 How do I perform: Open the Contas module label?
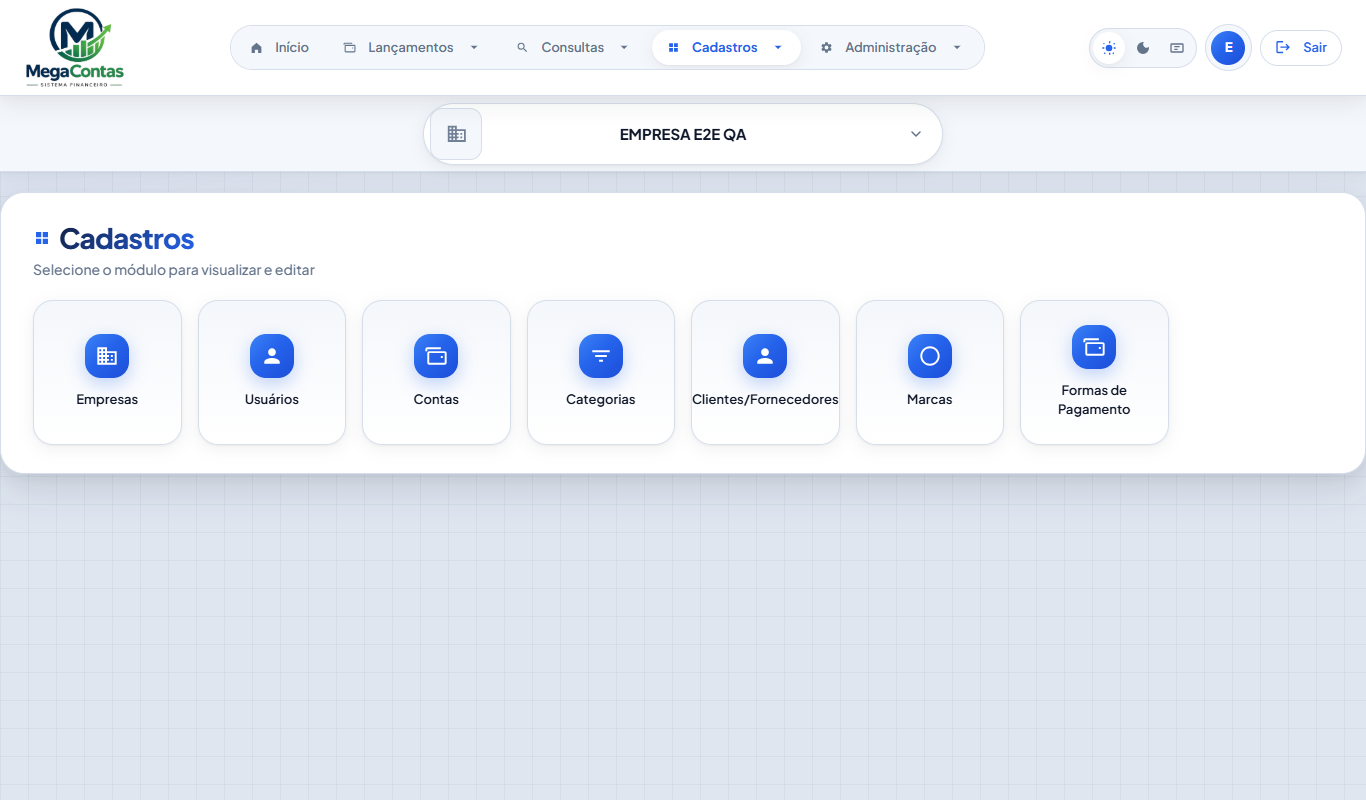(x=436, y=400)
